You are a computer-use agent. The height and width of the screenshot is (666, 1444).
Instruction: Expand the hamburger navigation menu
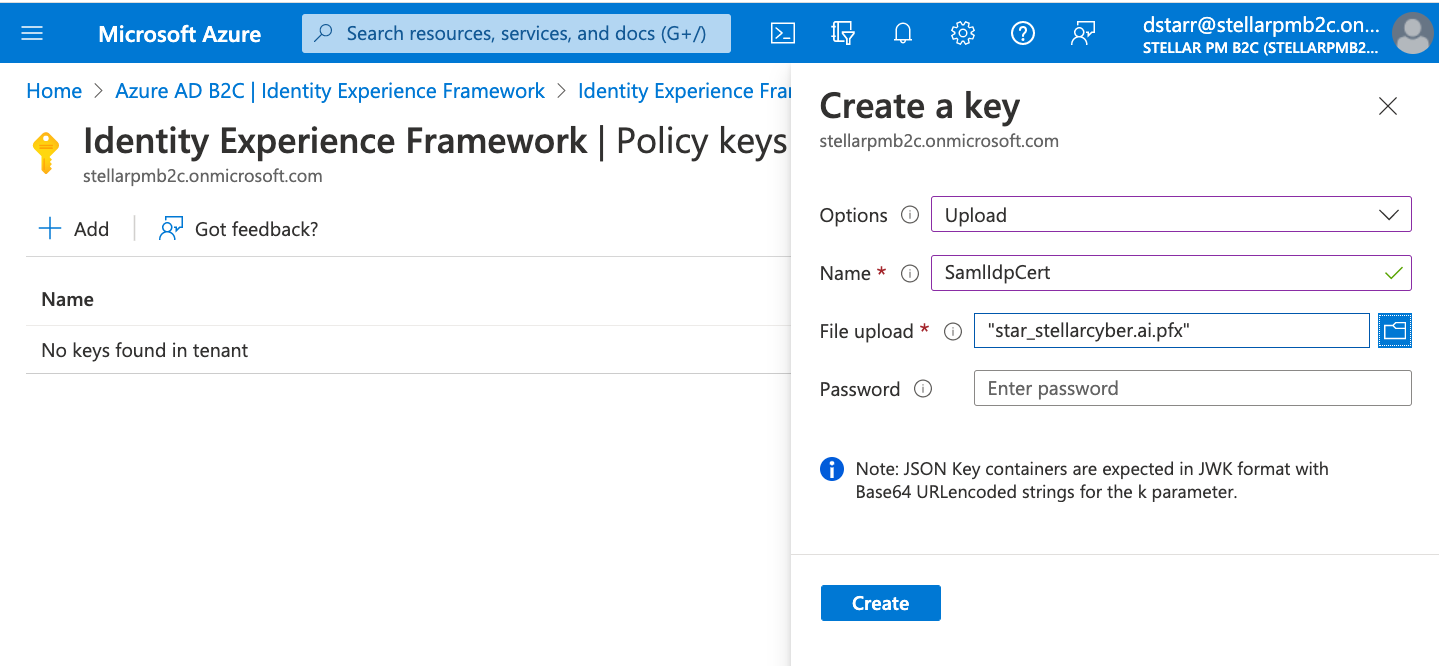[33, 32]
